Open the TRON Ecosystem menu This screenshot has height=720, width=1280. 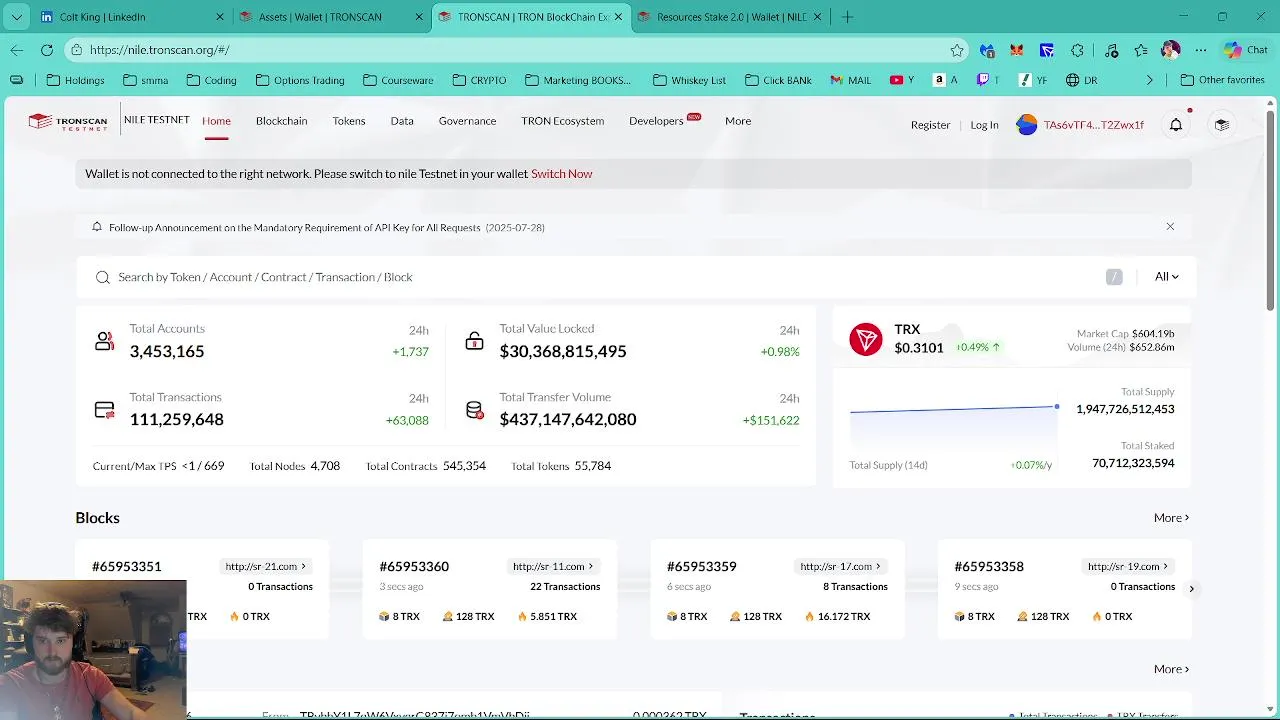pos(562,121)
